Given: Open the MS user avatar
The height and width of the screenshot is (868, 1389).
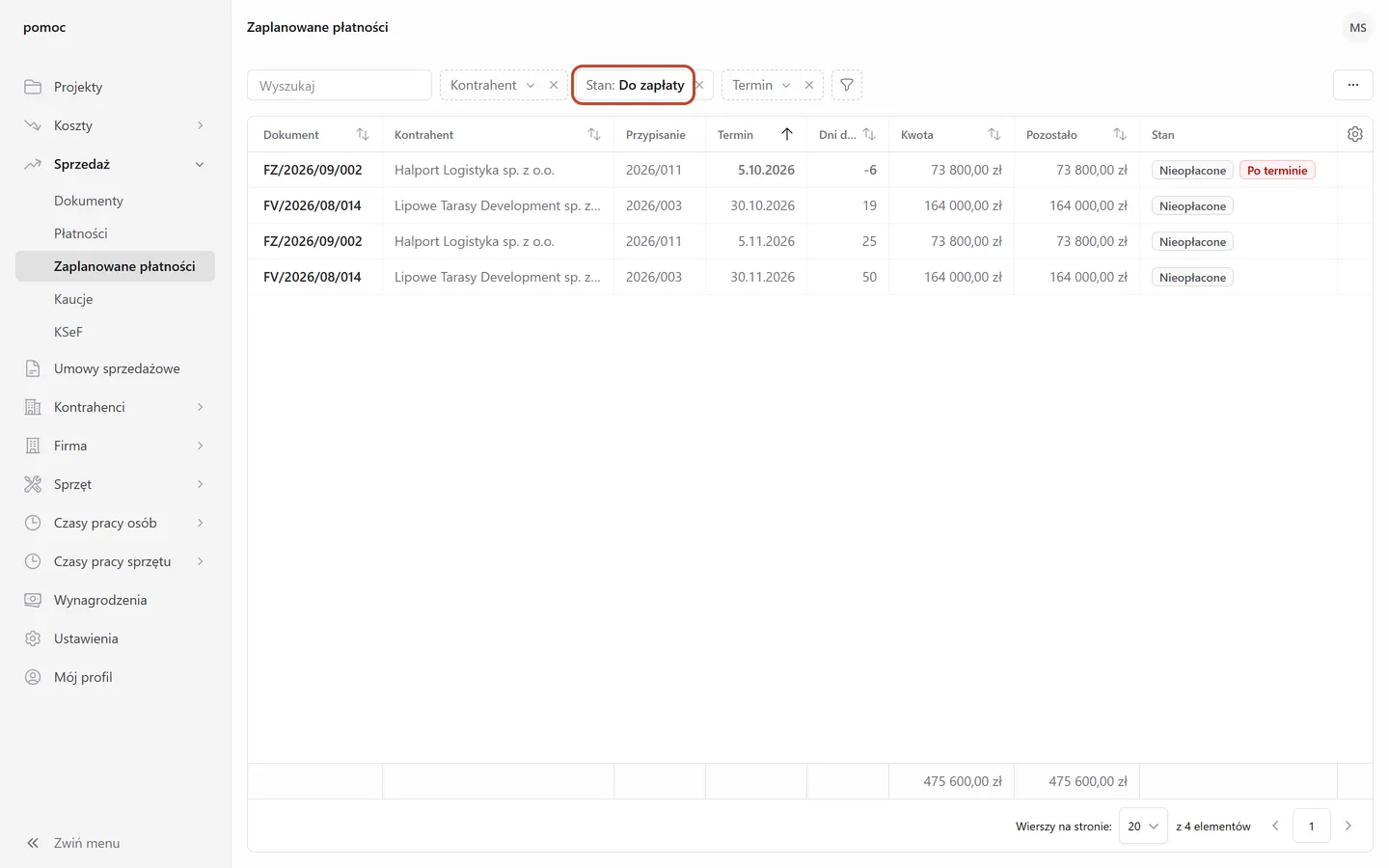Looking at the screenshot, I should click(x=1358, y=28).
